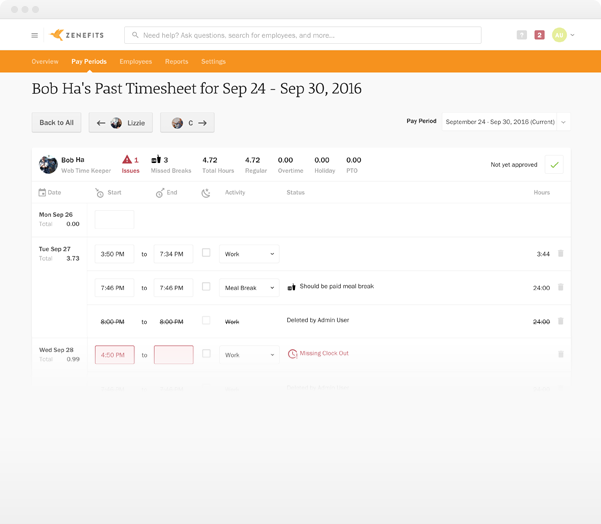This screenshot has width=601, height=524.
Task: Click 'Deleted by Admin User' for 8:00 PM row
Action: 318,320
